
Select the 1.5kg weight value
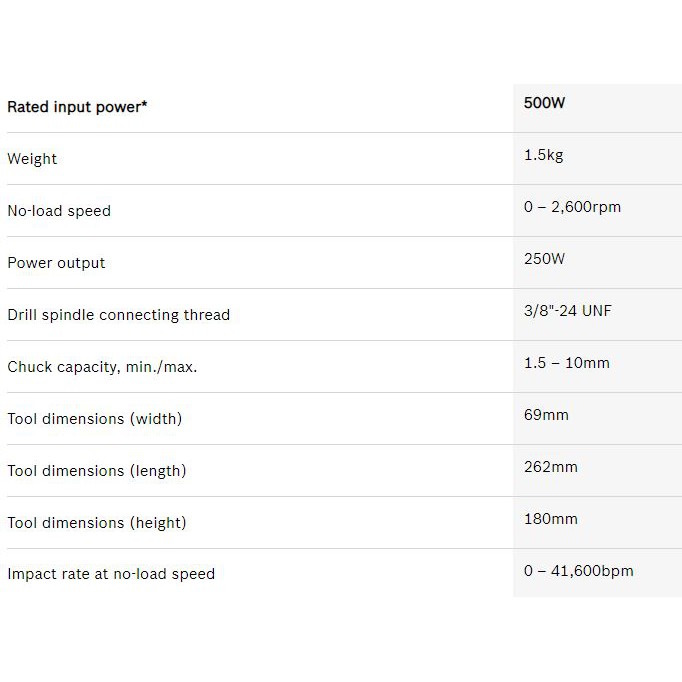544,155
